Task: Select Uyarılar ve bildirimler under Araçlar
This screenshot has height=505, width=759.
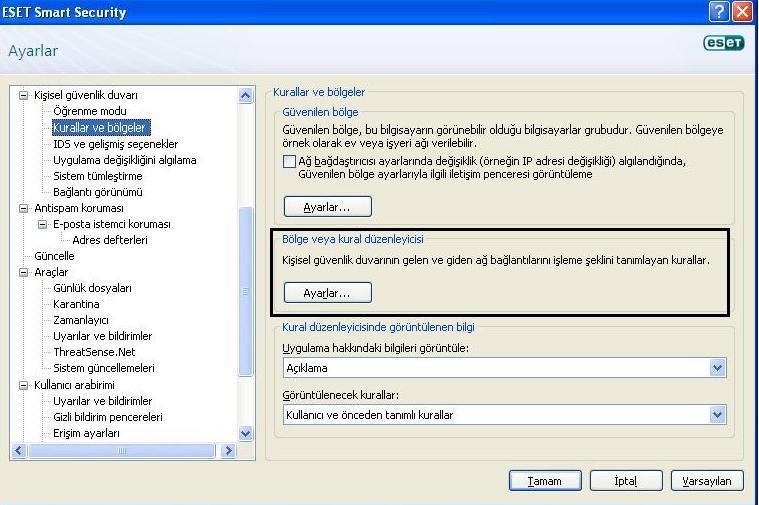Action: click(x=102, y=336)
